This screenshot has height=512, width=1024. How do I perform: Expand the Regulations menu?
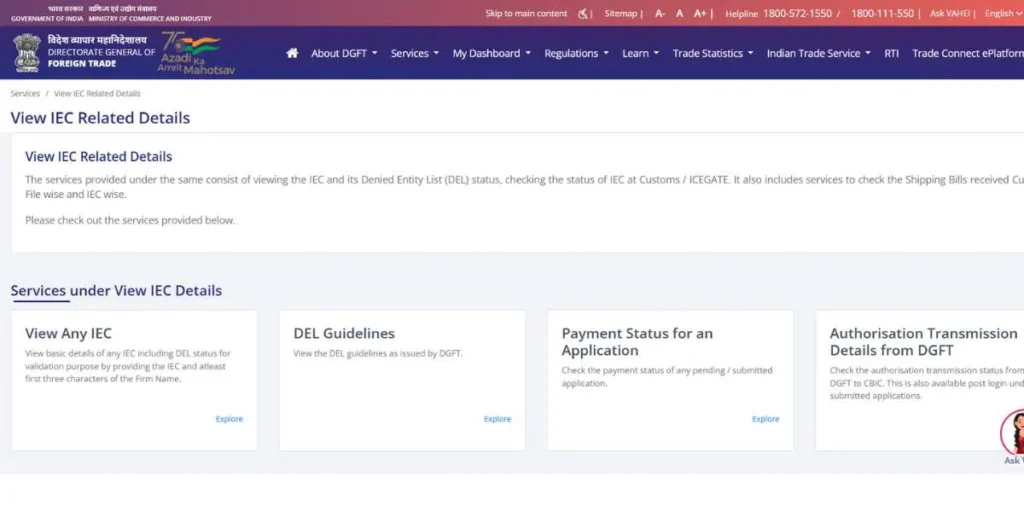(576, 53)
